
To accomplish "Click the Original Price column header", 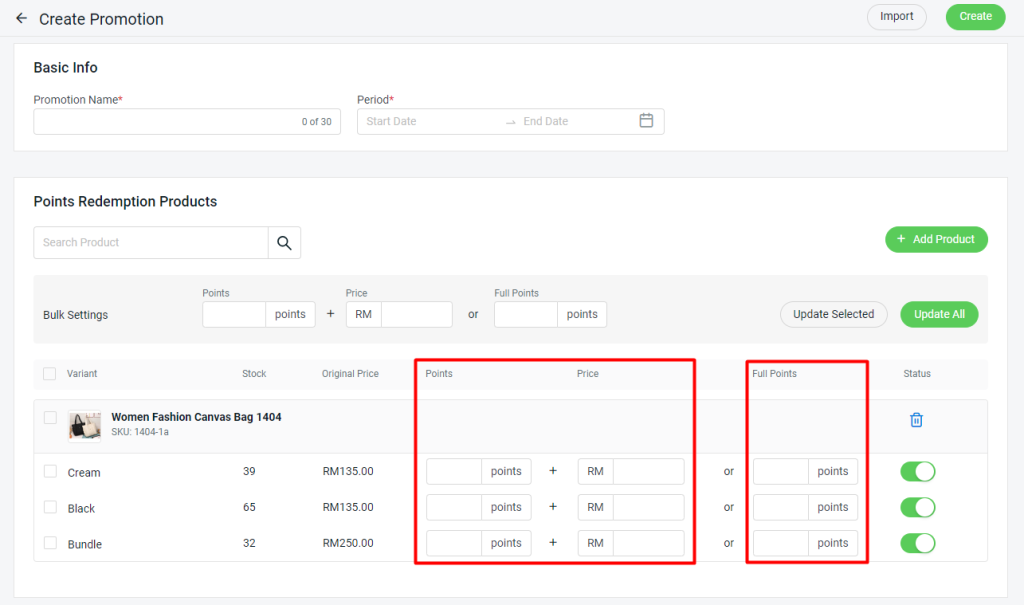I will (x=350, y=374).
